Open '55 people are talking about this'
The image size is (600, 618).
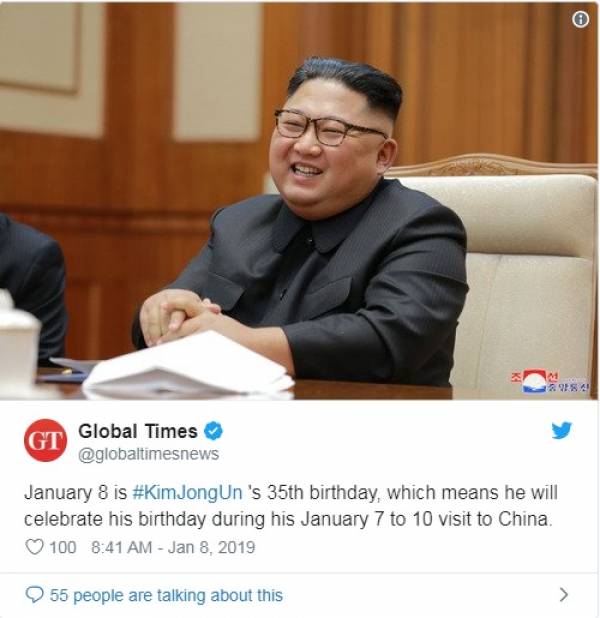pyautogui.click(x=166, y=596)
